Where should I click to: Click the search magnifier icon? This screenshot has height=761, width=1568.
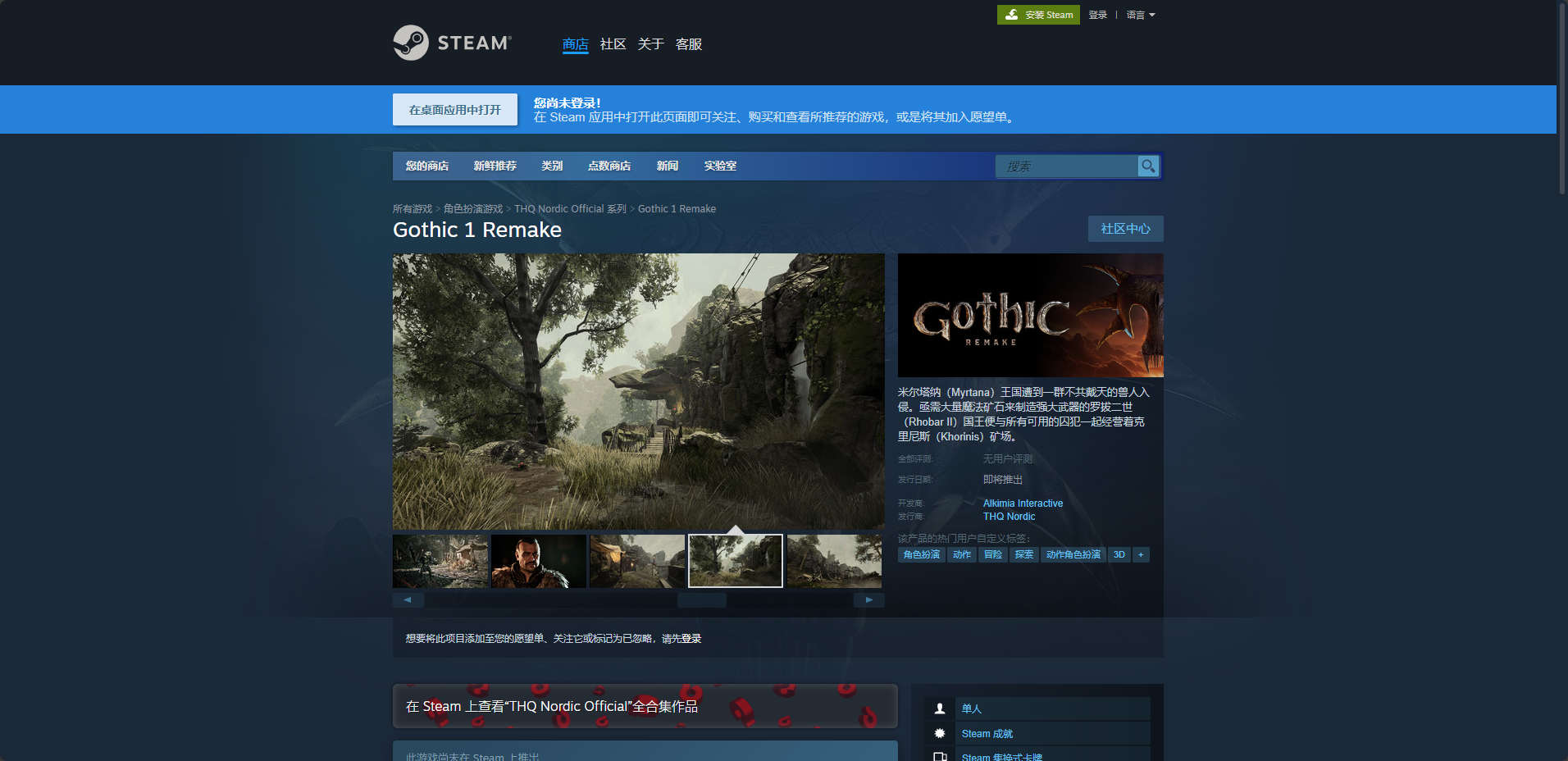point(1148,166)
